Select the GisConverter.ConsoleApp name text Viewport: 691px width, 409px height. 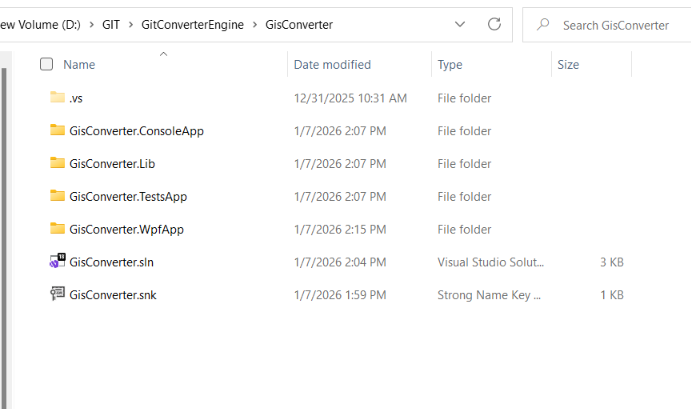coord(137,131)
